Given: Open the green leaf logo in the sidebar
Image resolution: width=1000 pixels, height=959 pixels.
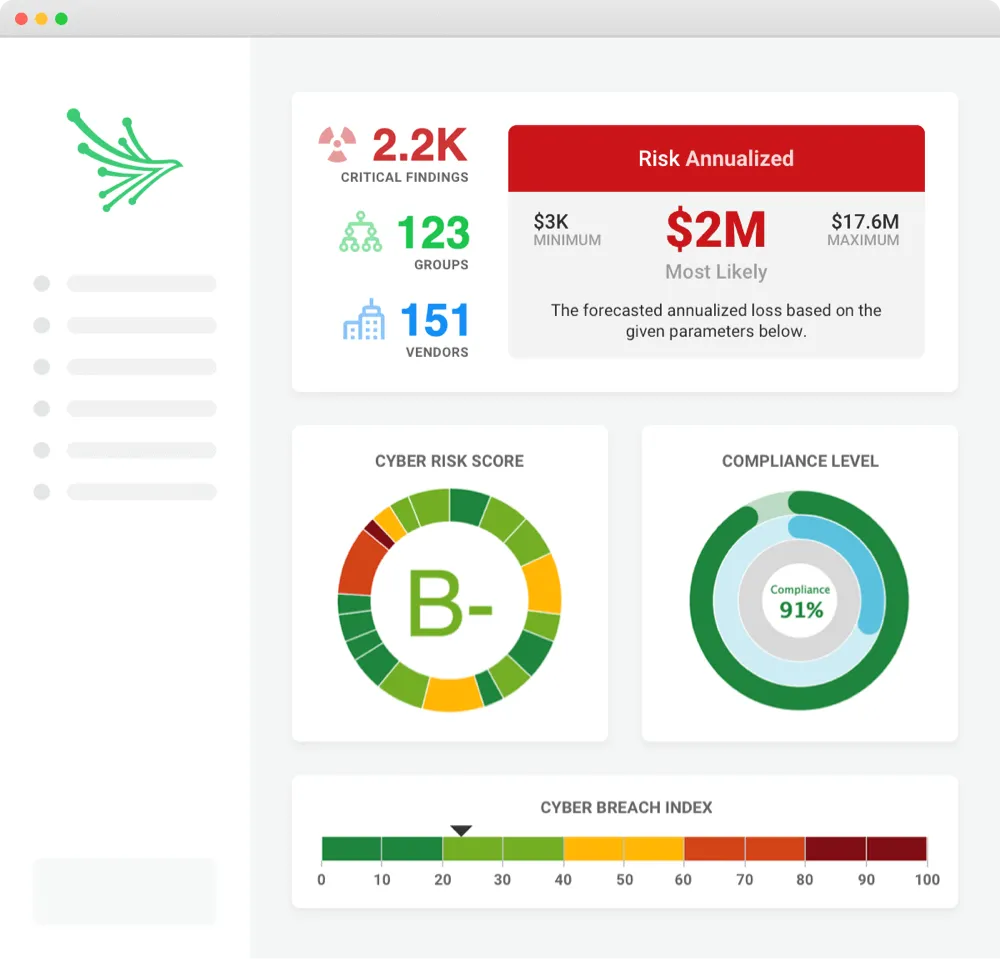Looking at the screenshot, I should (x=122, y=160).
